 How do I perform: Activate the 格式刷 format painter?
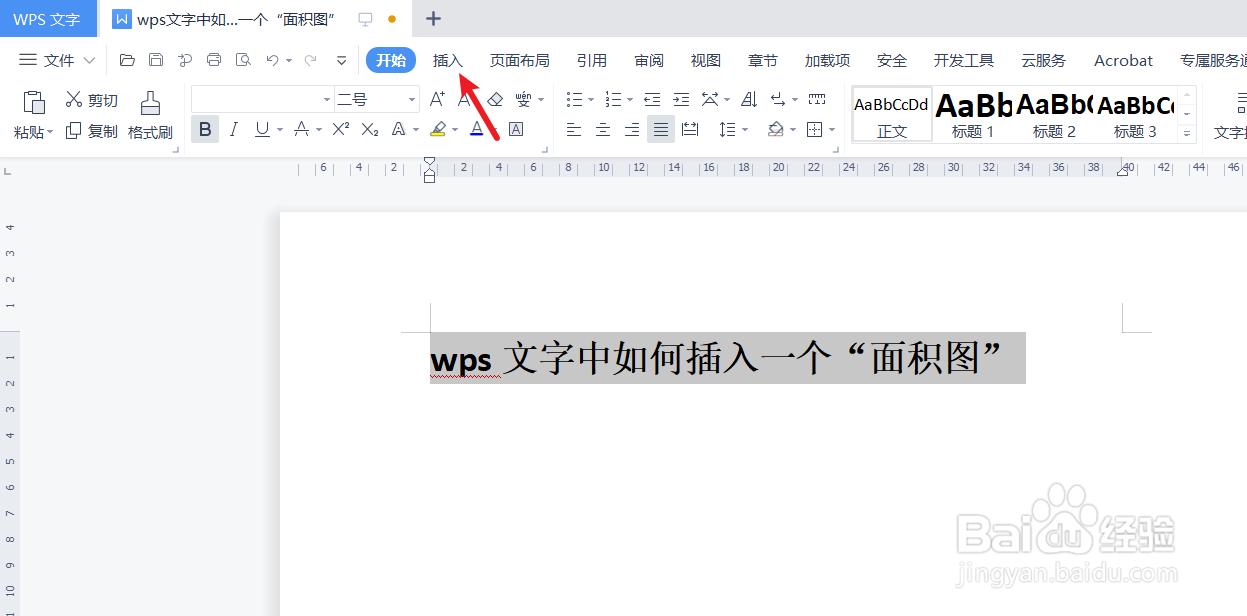[150, 116]
